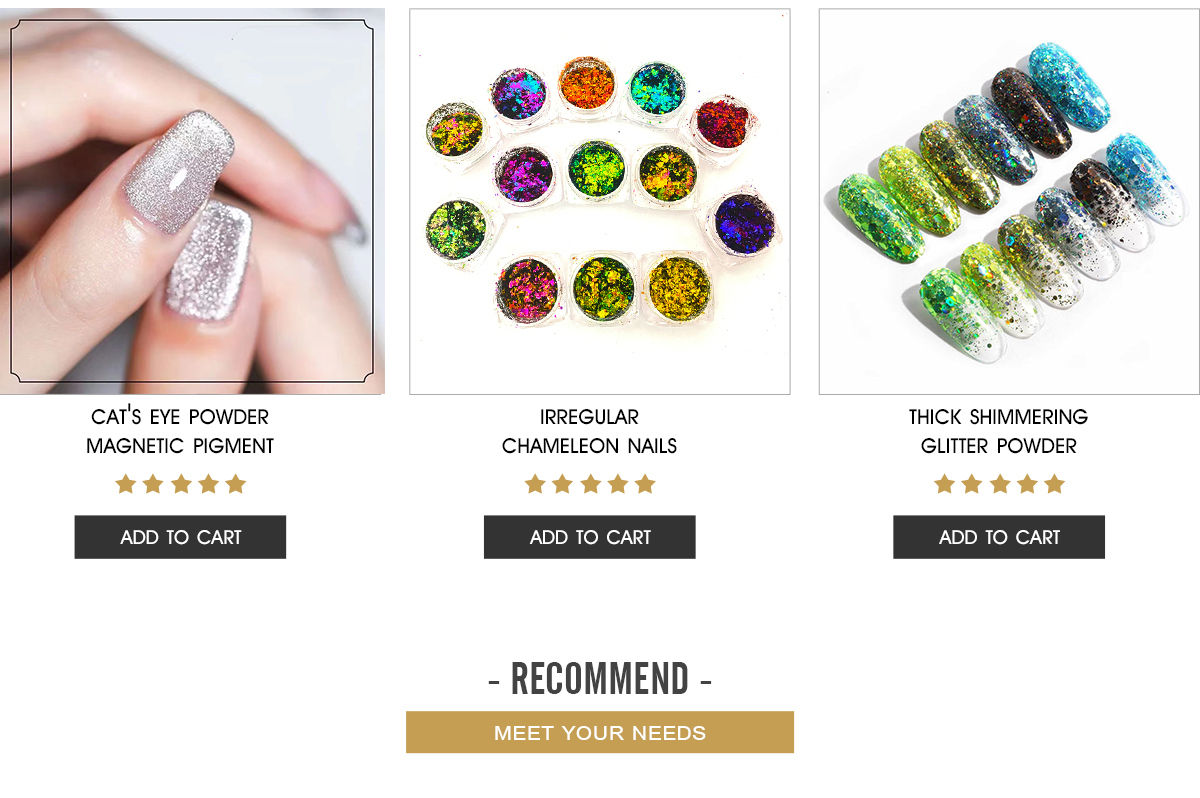Click the Thick Shimmering Glitter Powder title
This screenshot has height=798, width=1200.
(998, 431)
